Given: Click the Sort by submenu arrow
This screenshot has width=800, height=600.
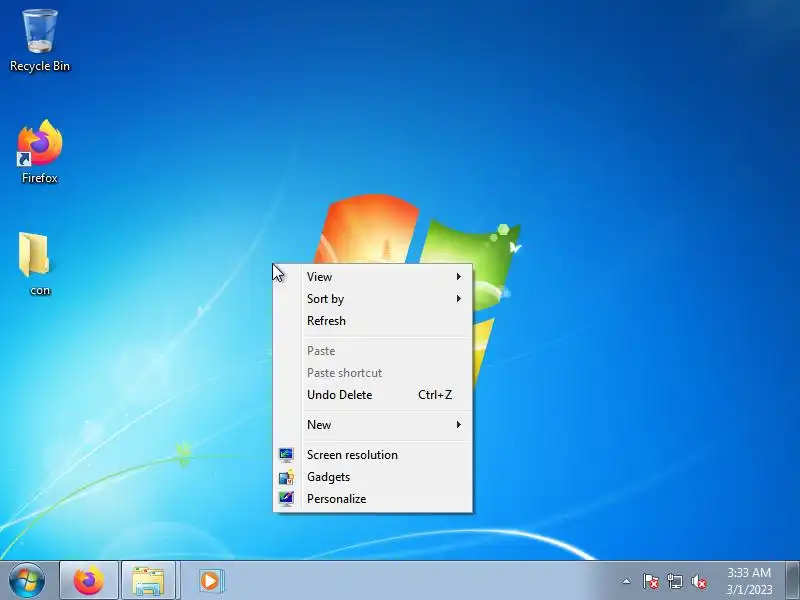Looking at the screenshot, I should click(x=459, y=298).
